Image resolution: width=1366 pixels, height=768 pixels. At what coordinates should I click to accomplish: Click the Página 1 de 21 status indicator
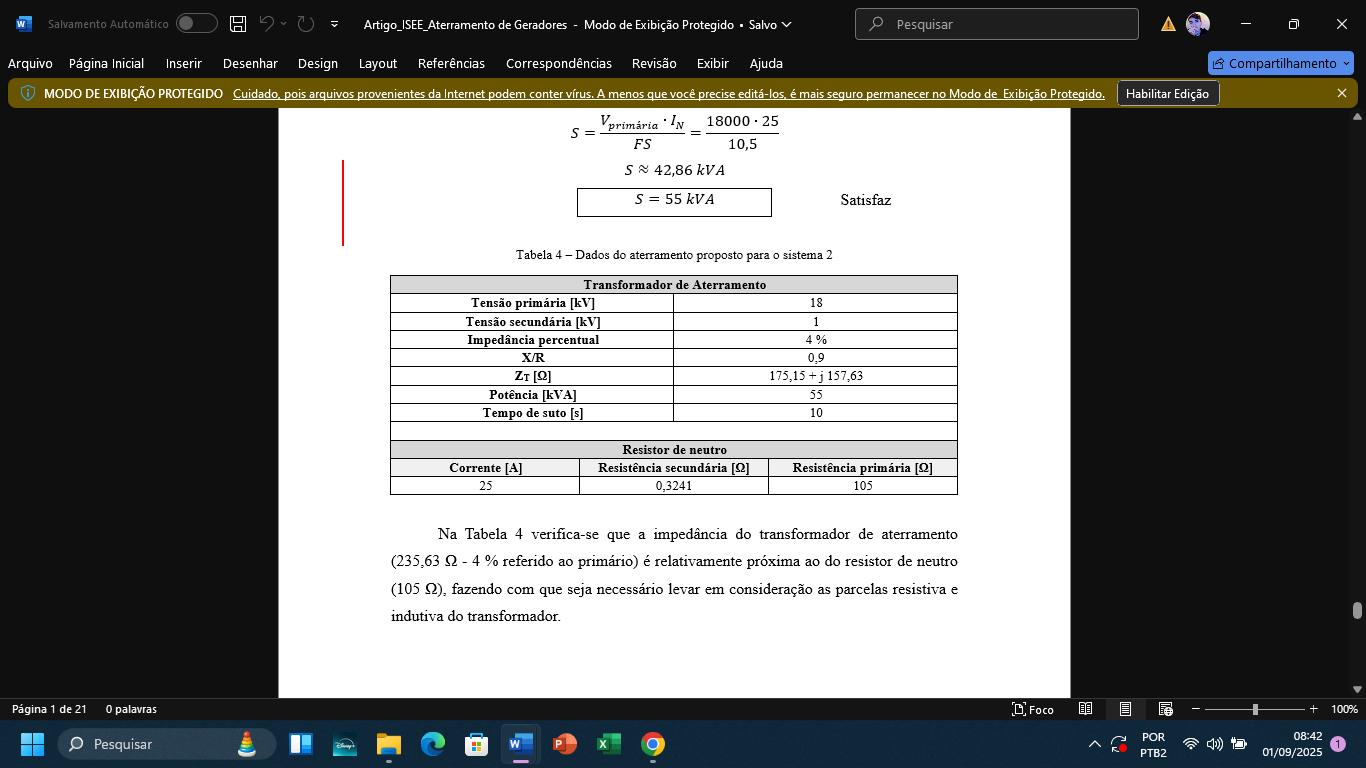[49, 709]
